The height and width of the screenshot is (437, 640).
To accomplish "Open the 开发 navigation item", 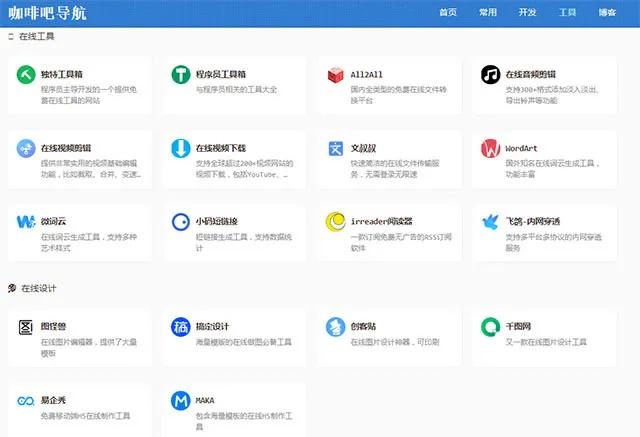I will pyautogui.click(x=527, y=13).
